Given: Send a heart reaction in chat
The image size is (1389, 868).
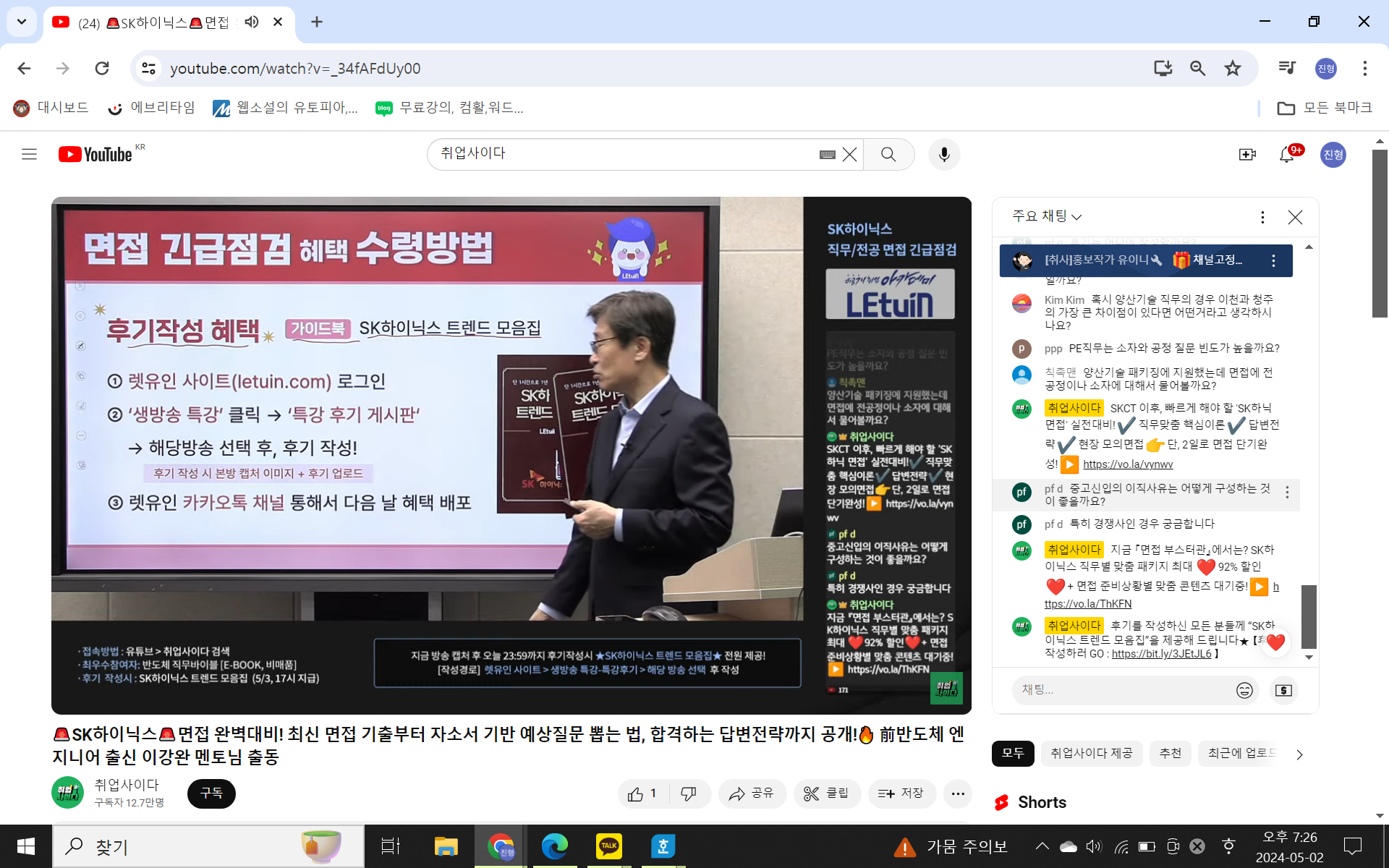Looking at the screenshot, I should 1275,642.
